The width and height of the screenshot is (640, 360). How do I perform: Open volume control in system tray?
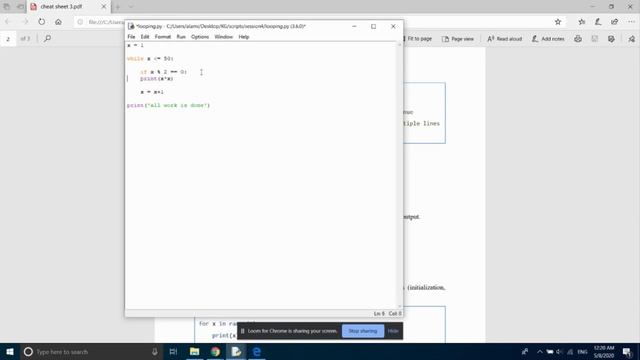pos(560,351)
